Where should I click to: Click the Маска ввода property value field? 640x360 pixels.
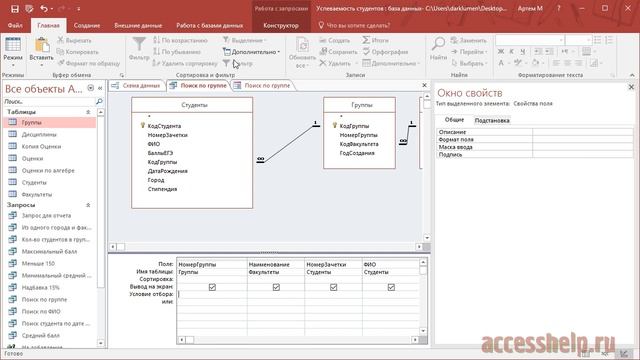pos(583,147)
